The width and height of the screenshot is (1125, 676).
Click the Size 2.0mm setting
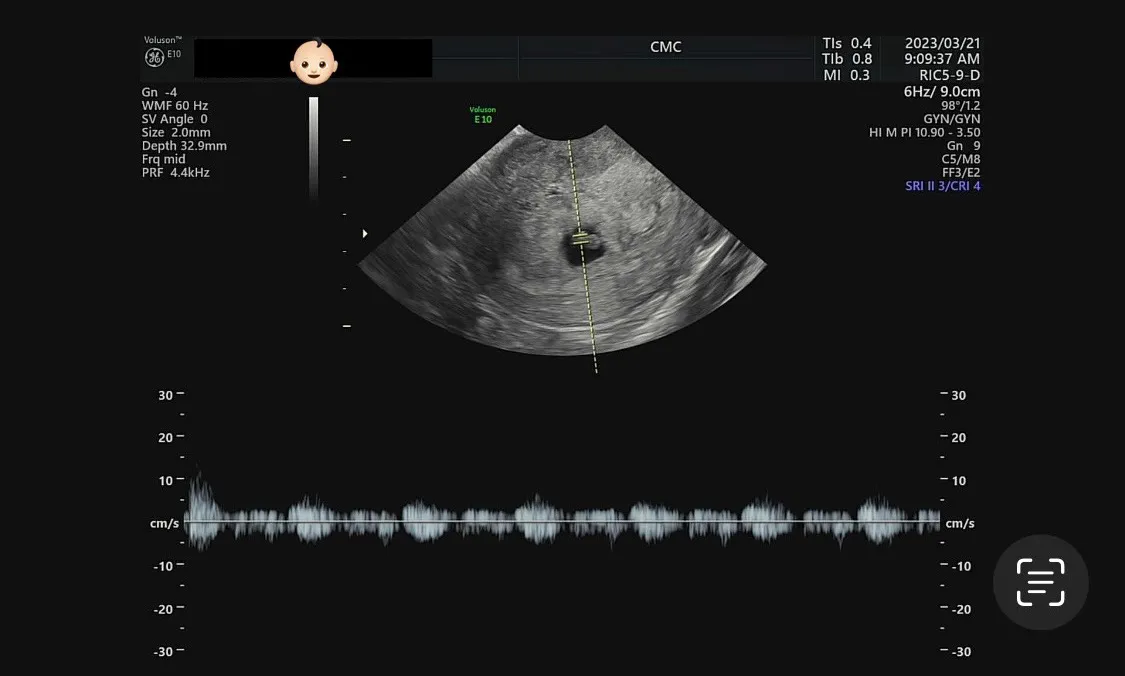tap(176, 132)
